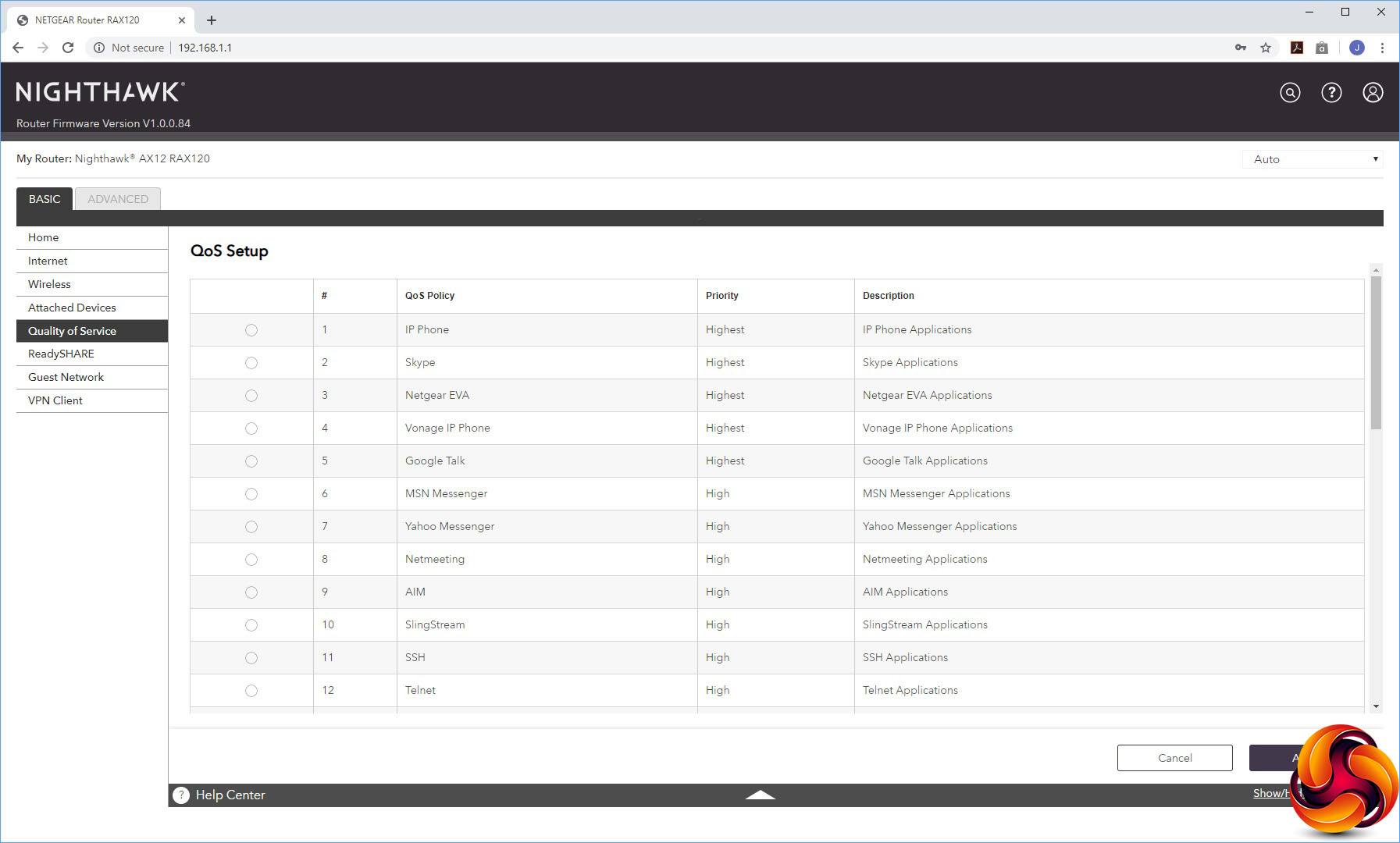Select the Skype policy radio button
1400x843 pixels.
tap(251, 363)
